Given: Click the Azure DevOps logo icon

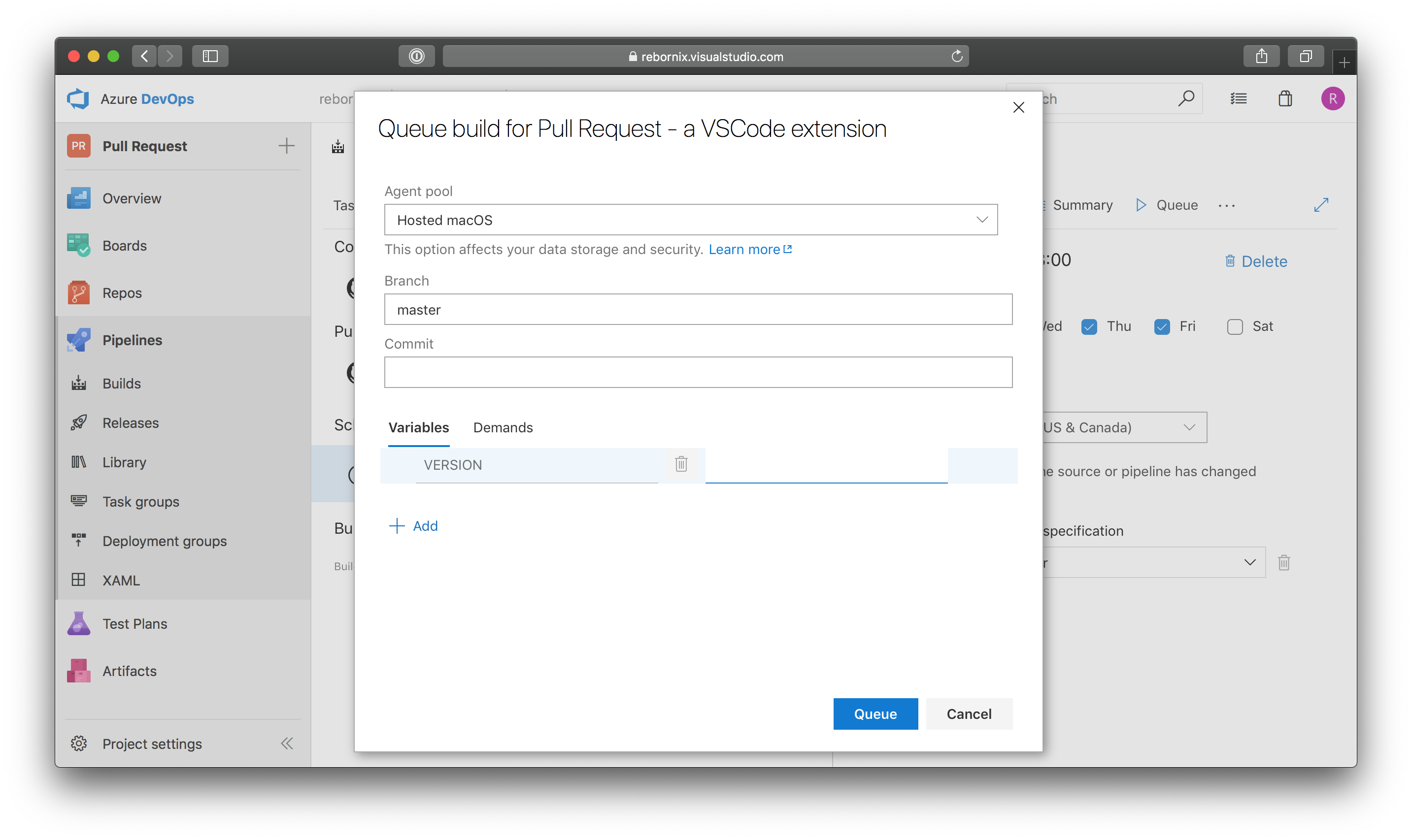Looking at the screenshot, I should [x=78, y=98].
